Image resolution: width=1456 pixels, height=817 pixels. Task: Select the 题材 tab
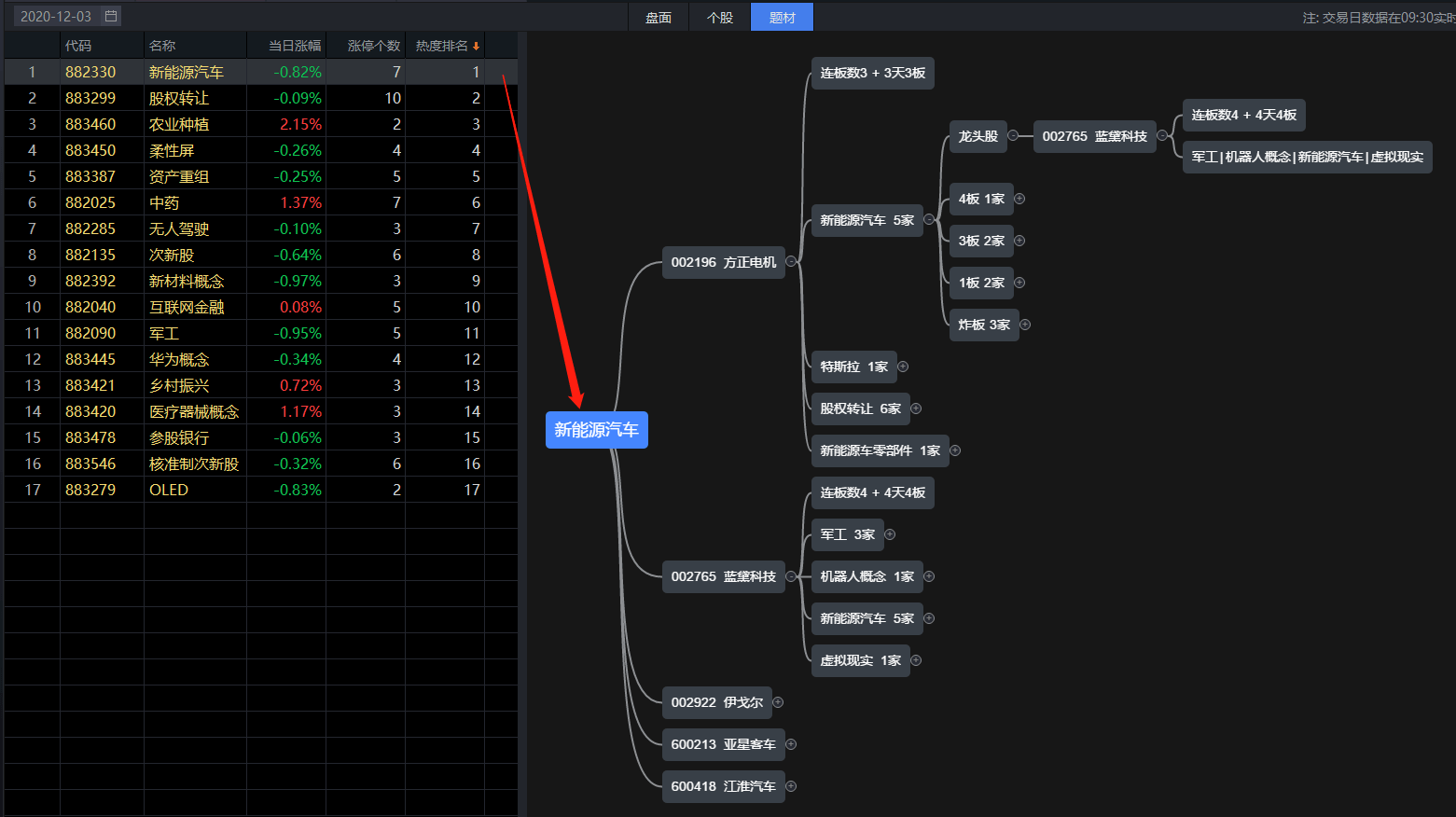coord(782,17)
